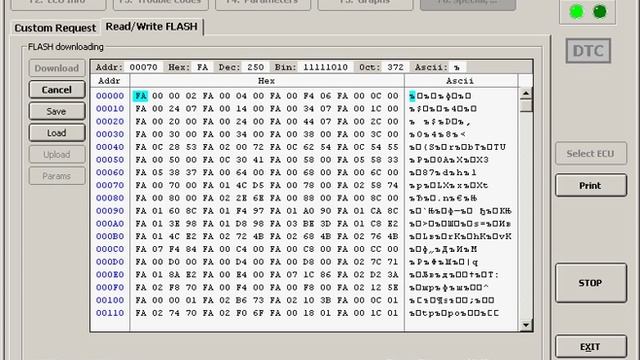Image resolution: width=640 pixels, height=360 pixels.
Task: Select address row 00060
Action: pos(110,172)
